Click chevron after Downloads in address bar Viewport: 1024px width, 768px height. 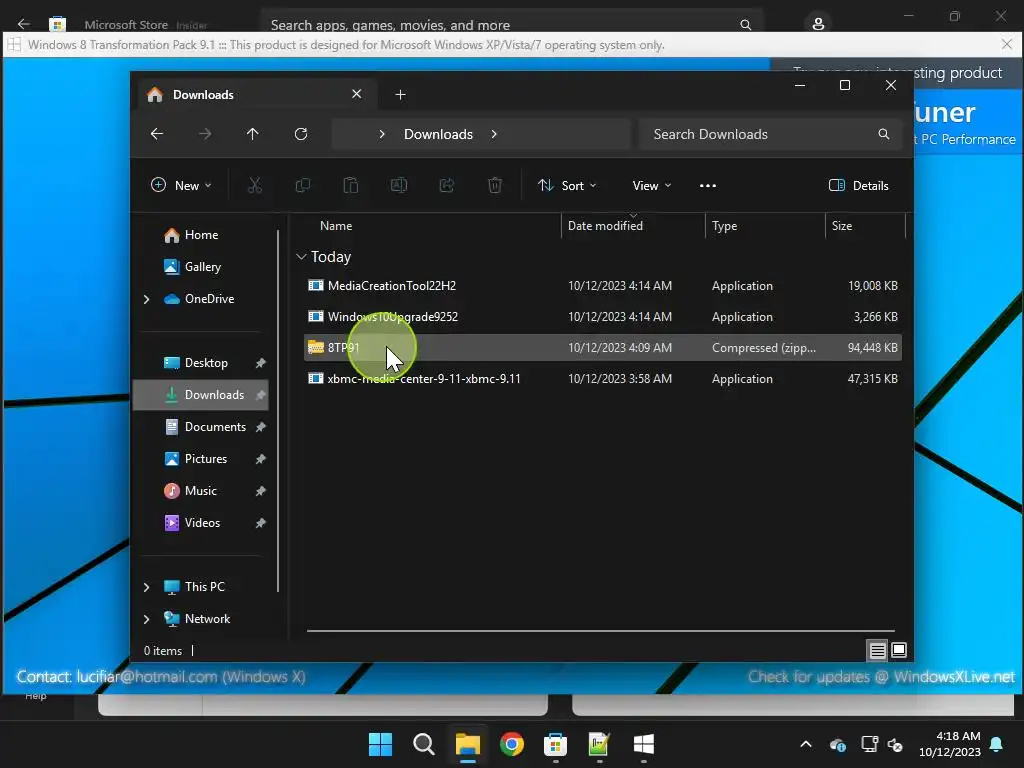point(494,134)
